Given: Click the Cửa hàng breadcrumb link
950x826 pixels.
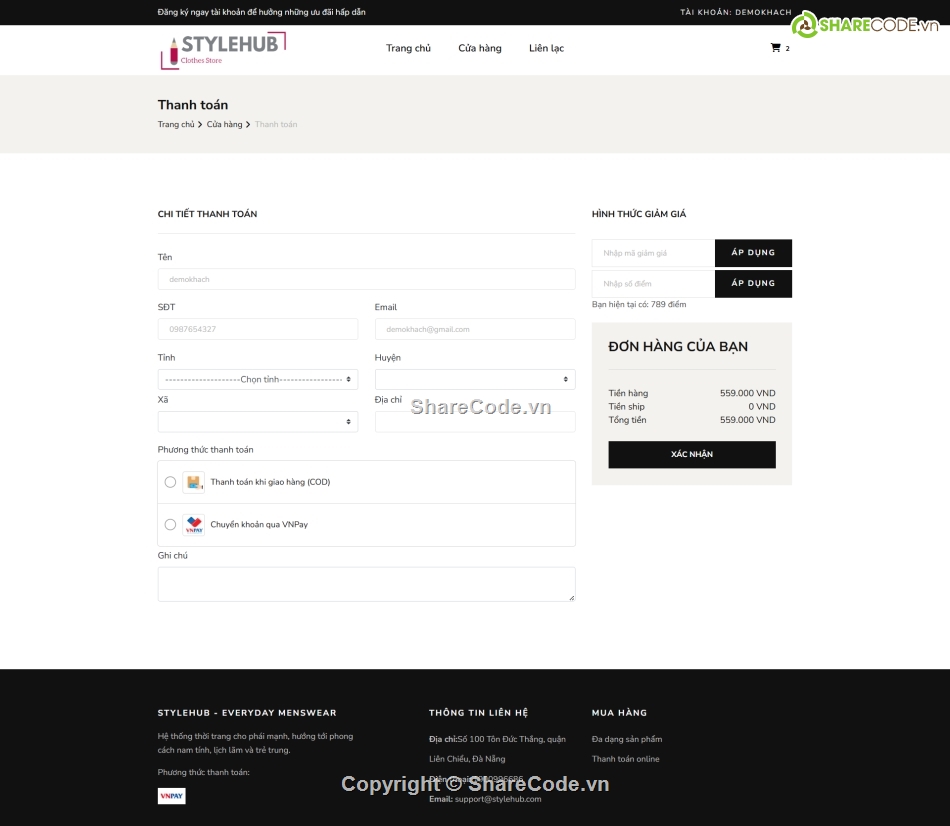Looking at the screenshot, I should (224, 124).
